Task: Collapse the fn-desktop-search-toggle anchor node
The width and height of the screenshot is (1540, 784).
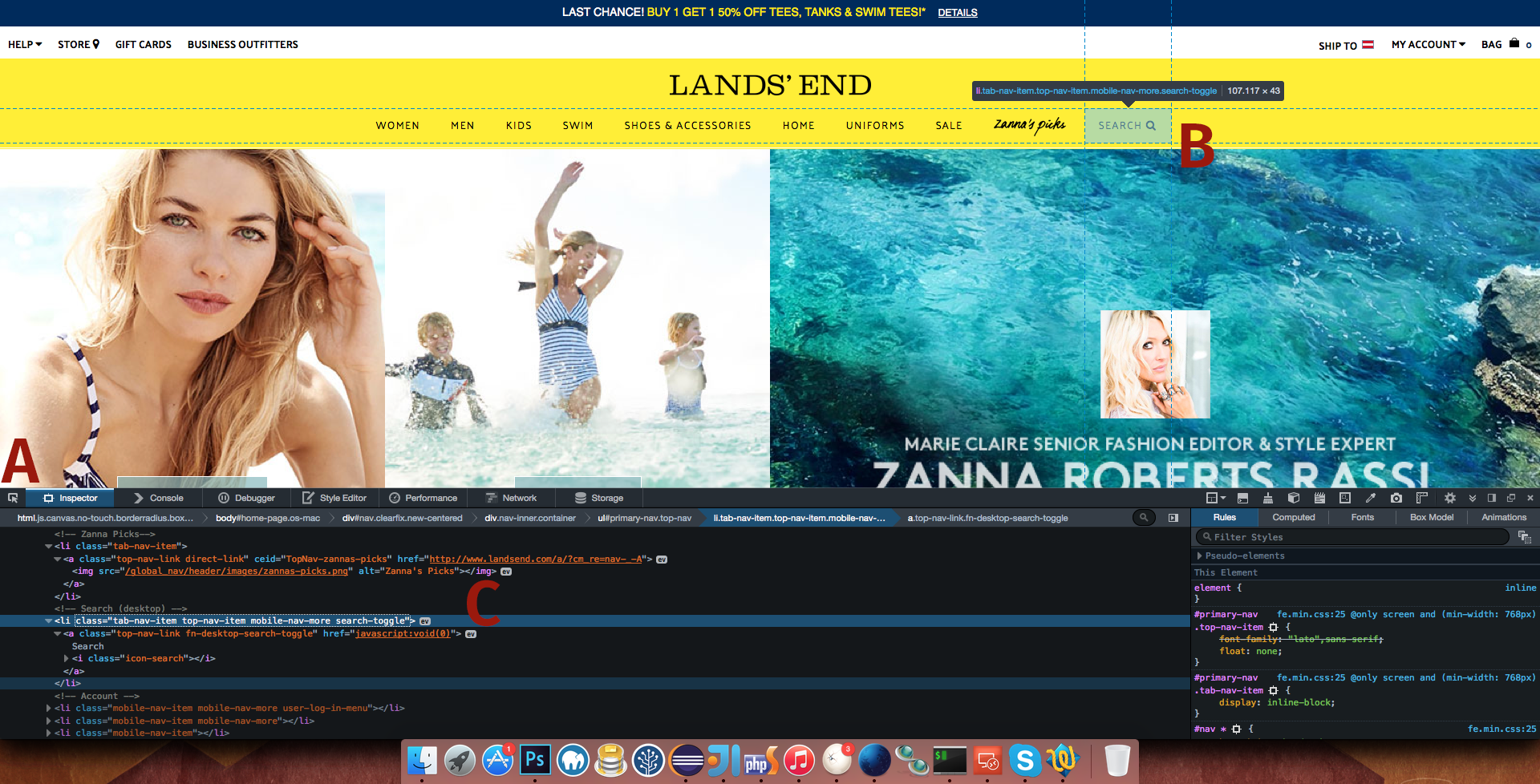Action: pyautogui.click(x=57, y=634)
